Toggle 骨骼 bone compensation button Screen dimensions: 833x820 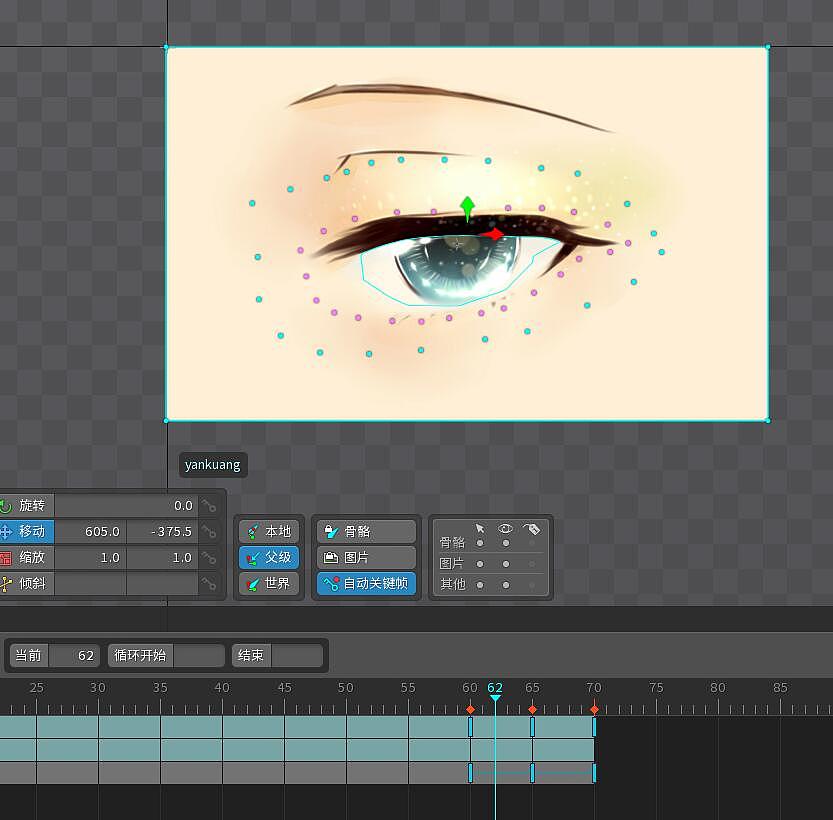click(x=367, y=532)
